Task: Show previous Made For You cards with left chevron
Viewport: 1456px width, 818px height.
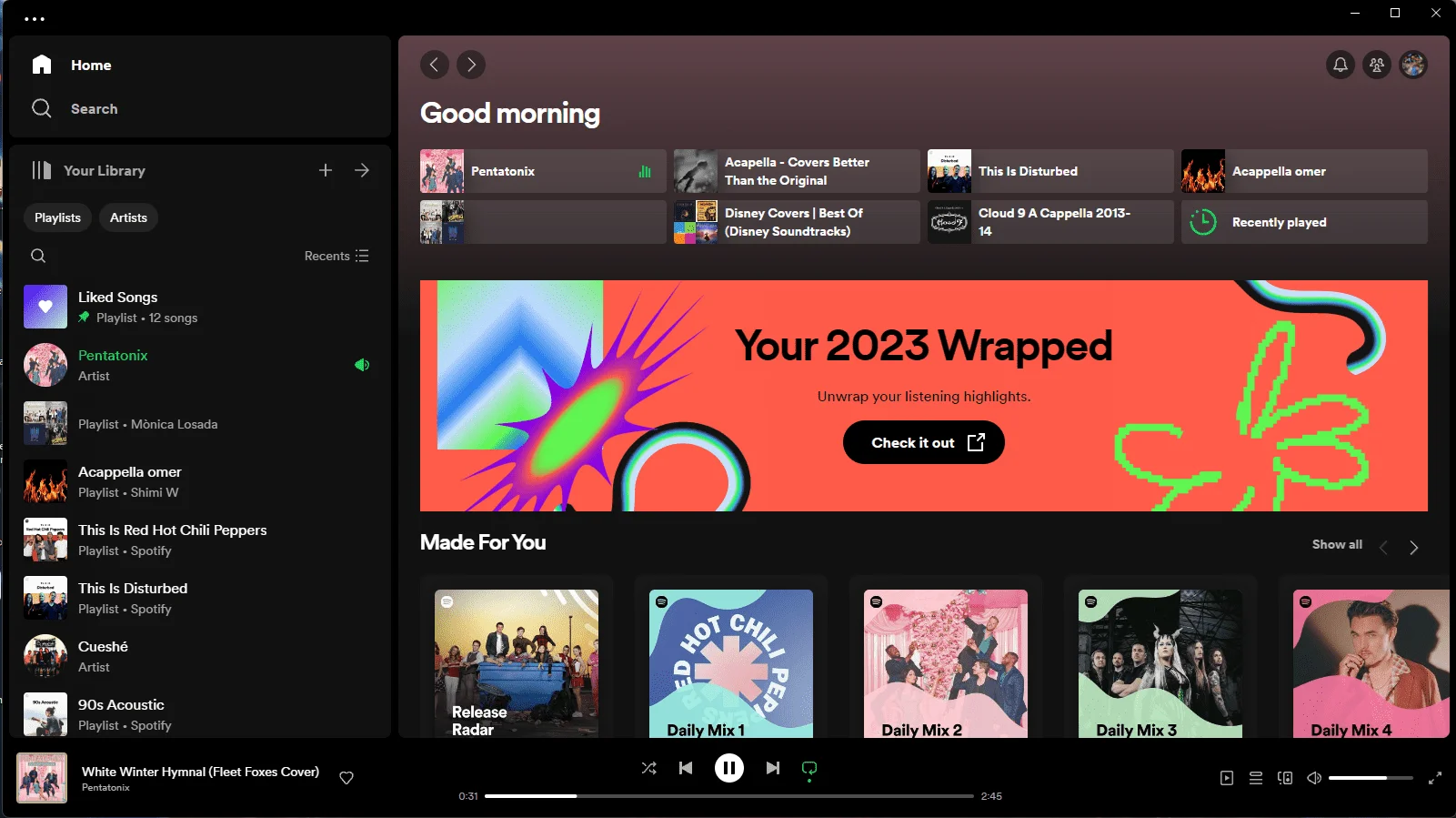Action: tap(1383, 547)
